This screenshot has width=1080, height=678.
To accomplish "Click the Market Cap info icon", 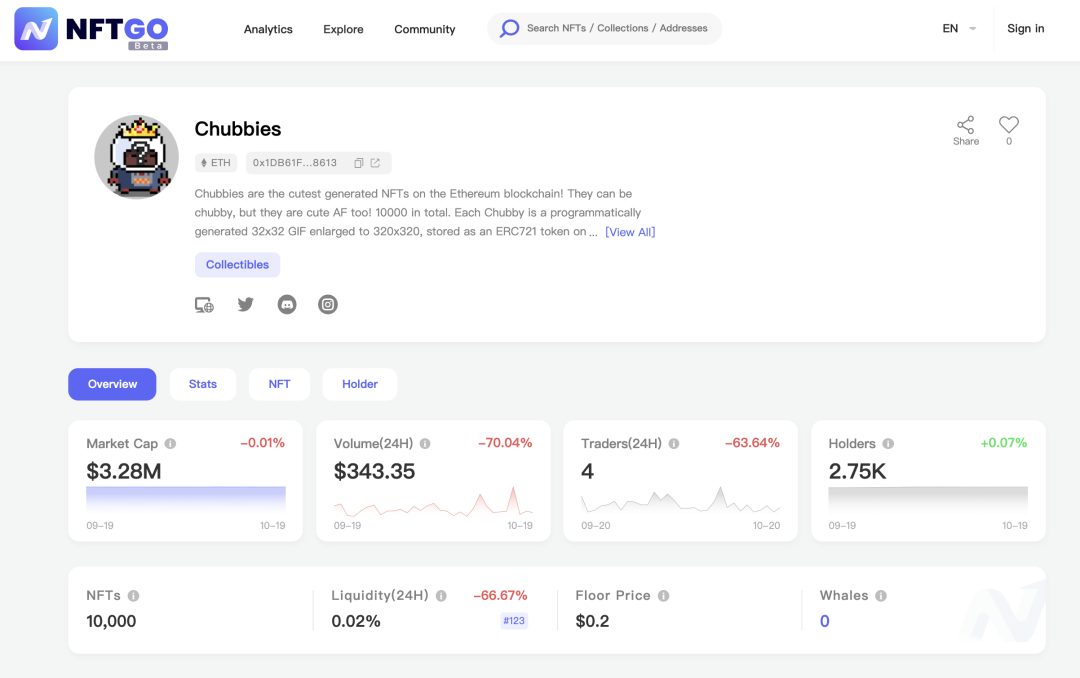I will pyautogui.click(x=170, y=444).
